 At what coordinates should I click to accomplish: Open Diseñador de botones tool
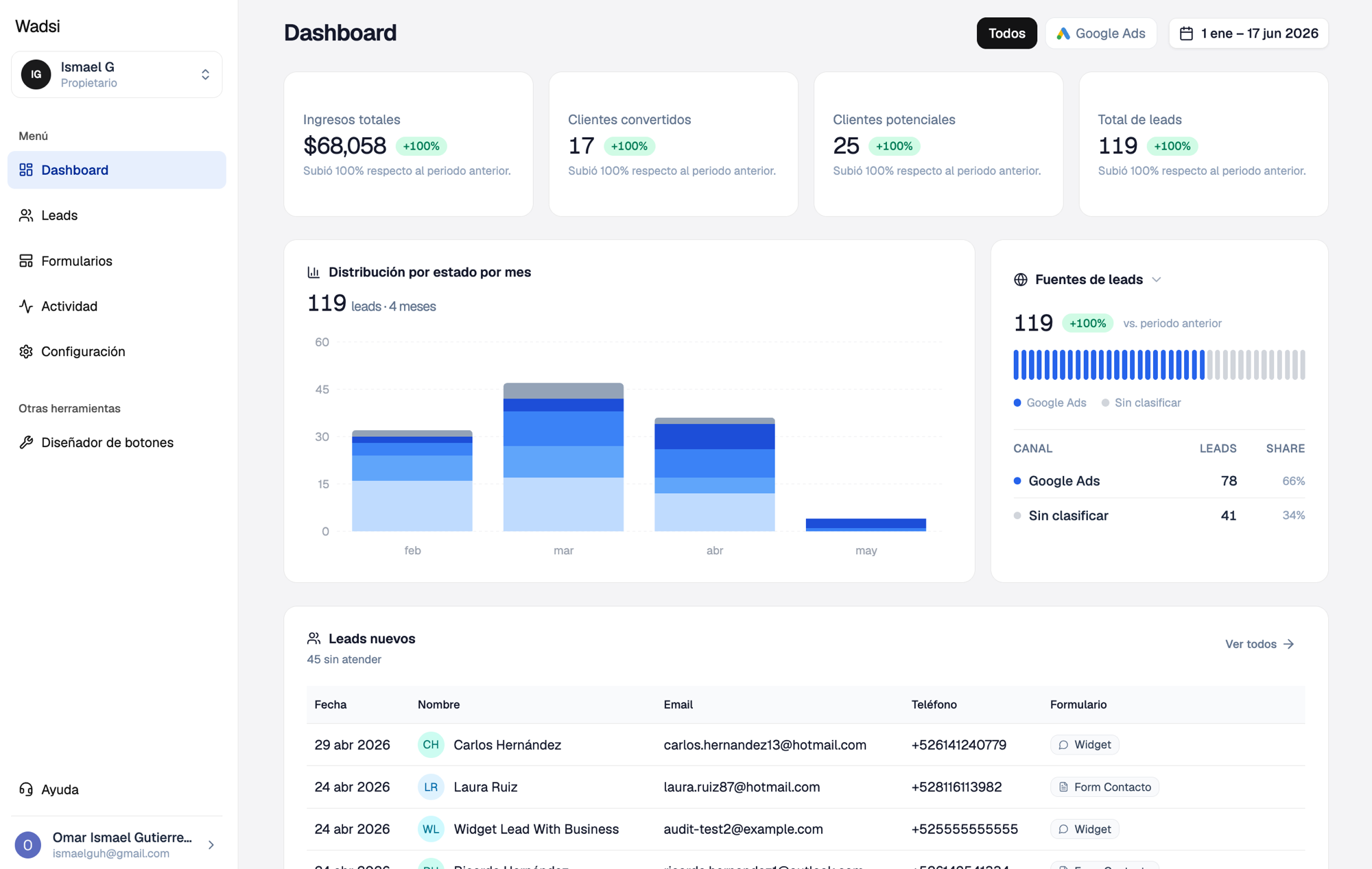(117, 442)
